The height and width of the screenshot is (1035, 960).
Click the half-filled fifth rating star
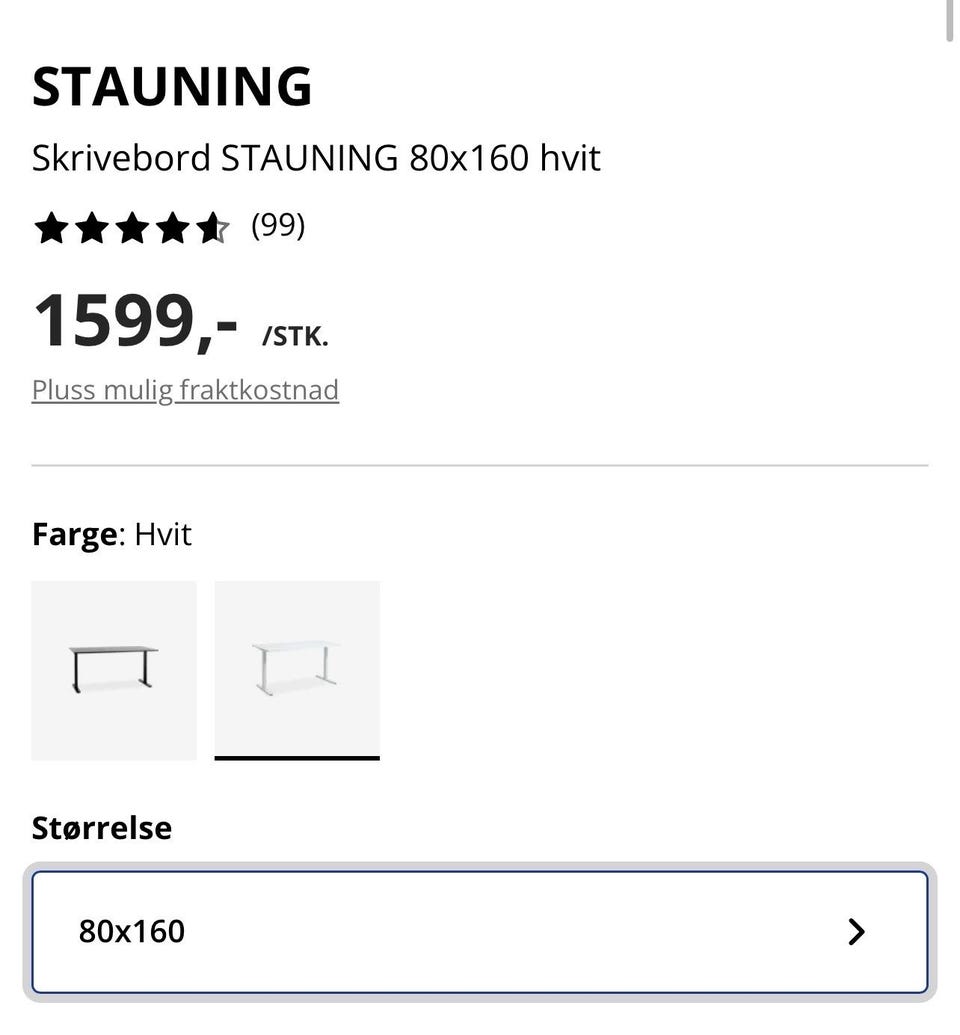pyautogui.click(x=213, y=228)
